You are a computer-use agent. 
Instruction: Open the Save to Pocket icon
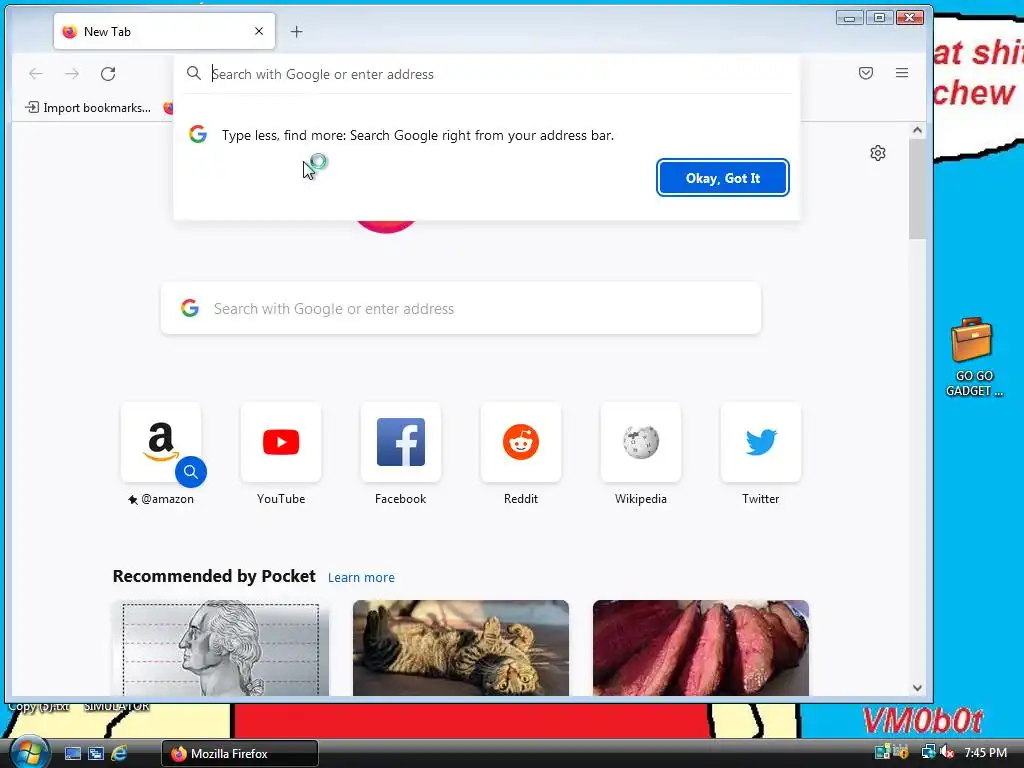pos(866,73)
